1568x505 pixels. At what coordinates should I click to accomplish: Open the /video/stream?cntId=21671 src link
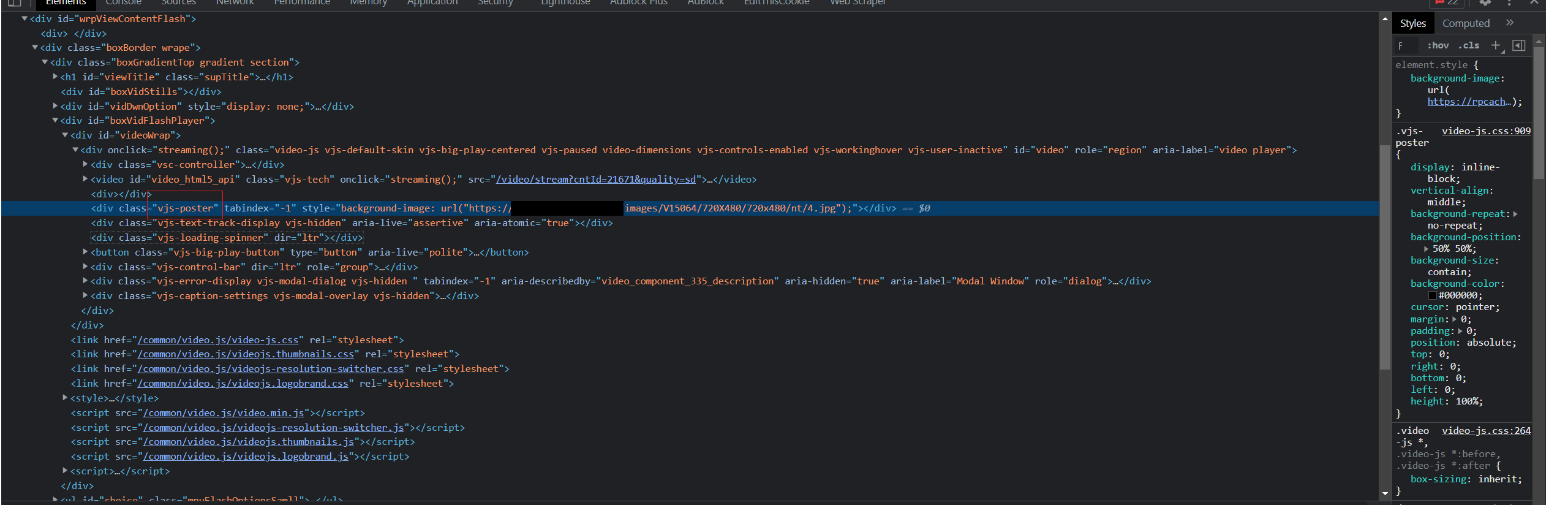point(596,179)
